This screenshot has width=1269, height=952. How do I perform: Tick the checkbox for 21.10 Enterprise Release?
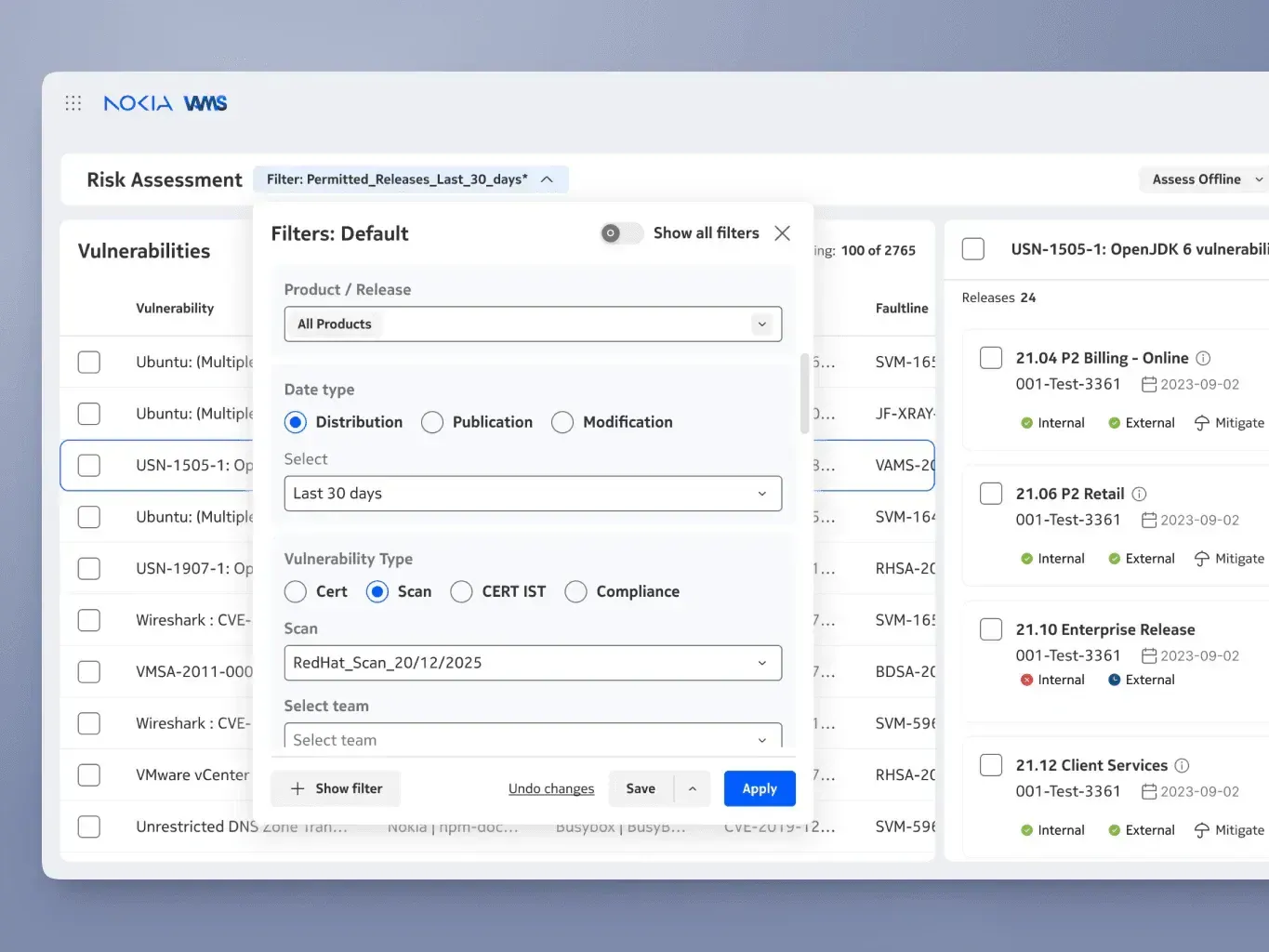991,629
